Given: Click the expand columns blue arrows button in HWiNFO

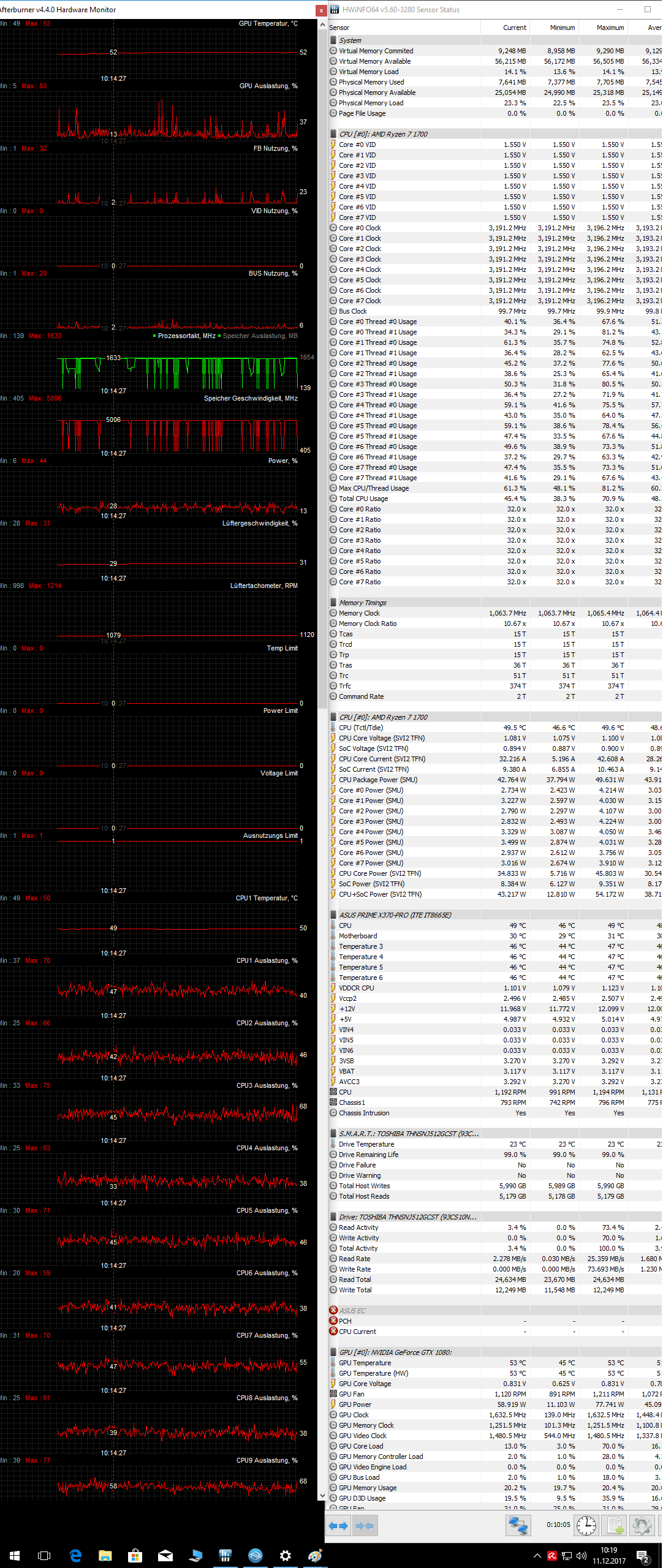Looking at the screenshot, I should point(338,1525).
